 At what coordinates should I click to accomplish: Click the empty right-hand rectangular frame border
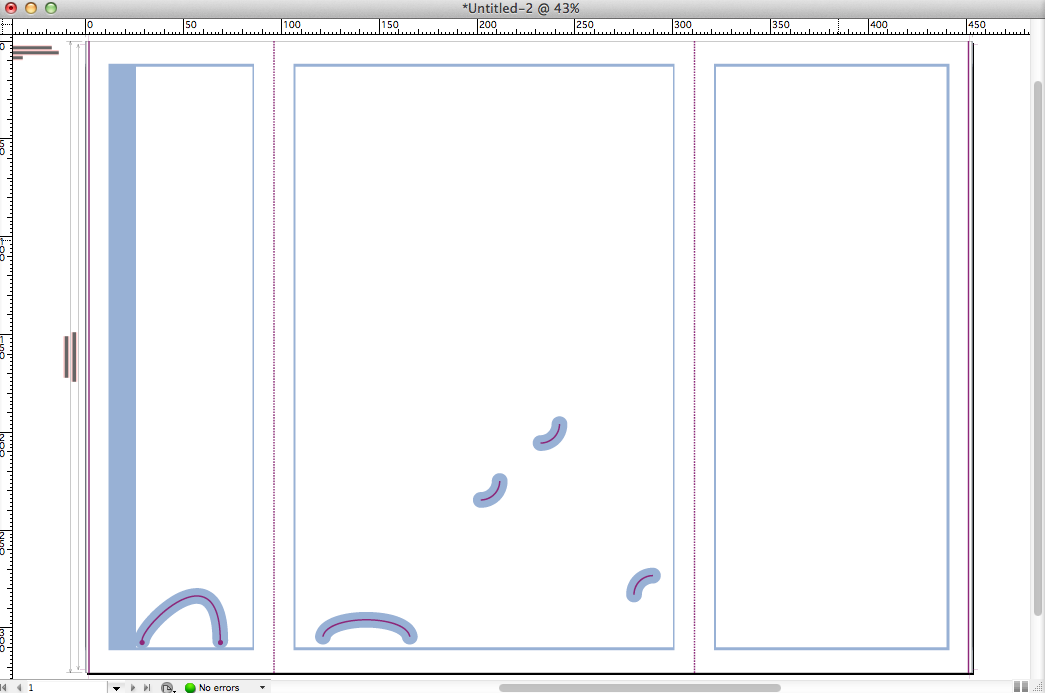[948, 350]
